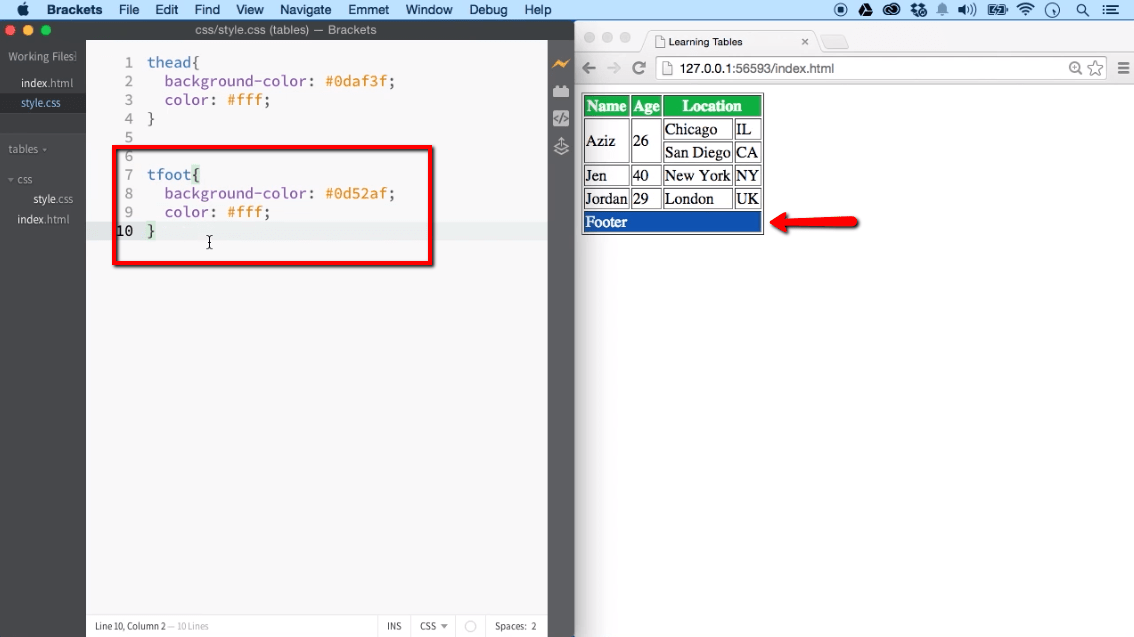
Task: Open the Help menu
Action: point(537,9)
